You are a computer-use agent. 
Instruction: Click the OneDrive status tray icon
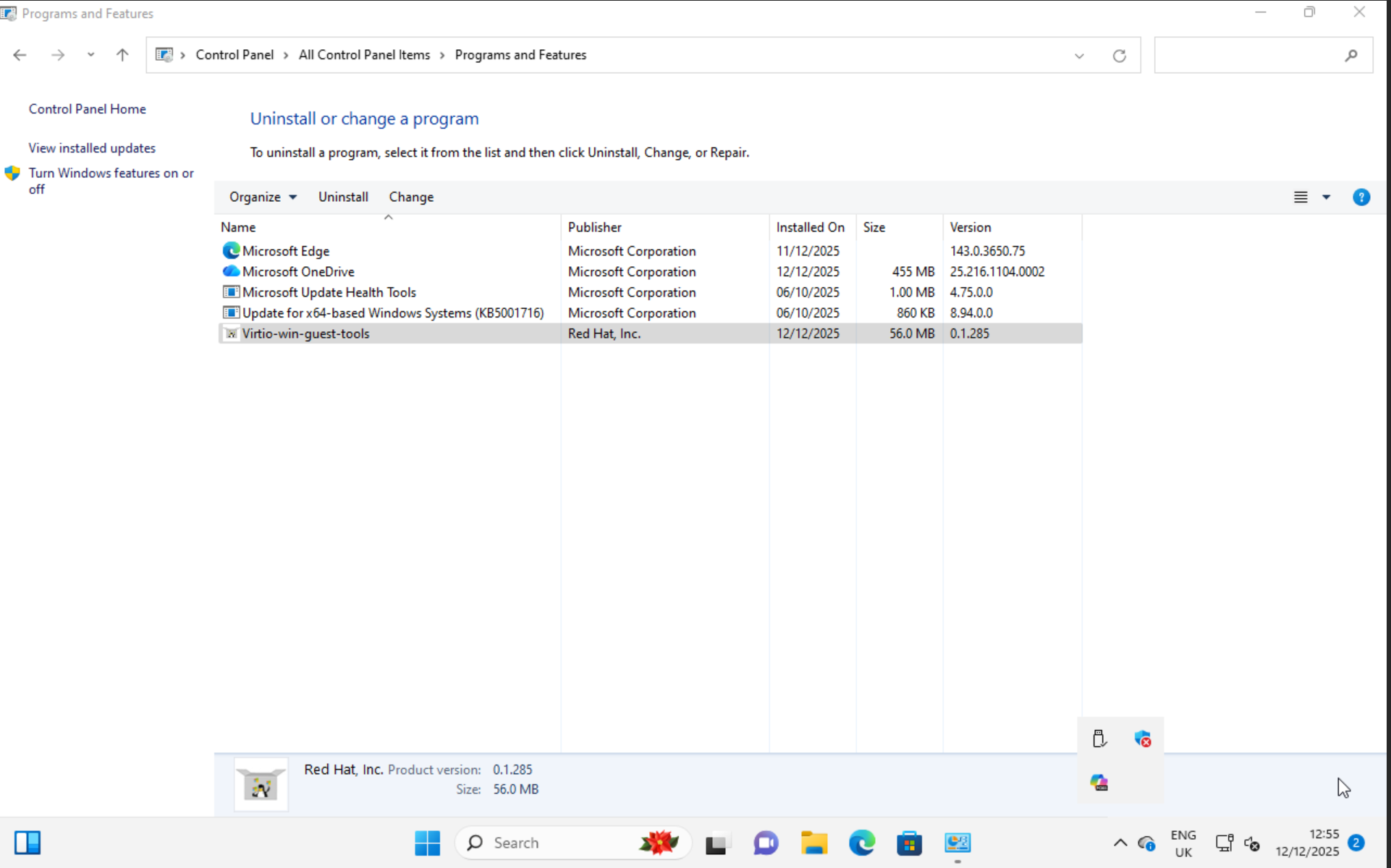click(1146, 843)
